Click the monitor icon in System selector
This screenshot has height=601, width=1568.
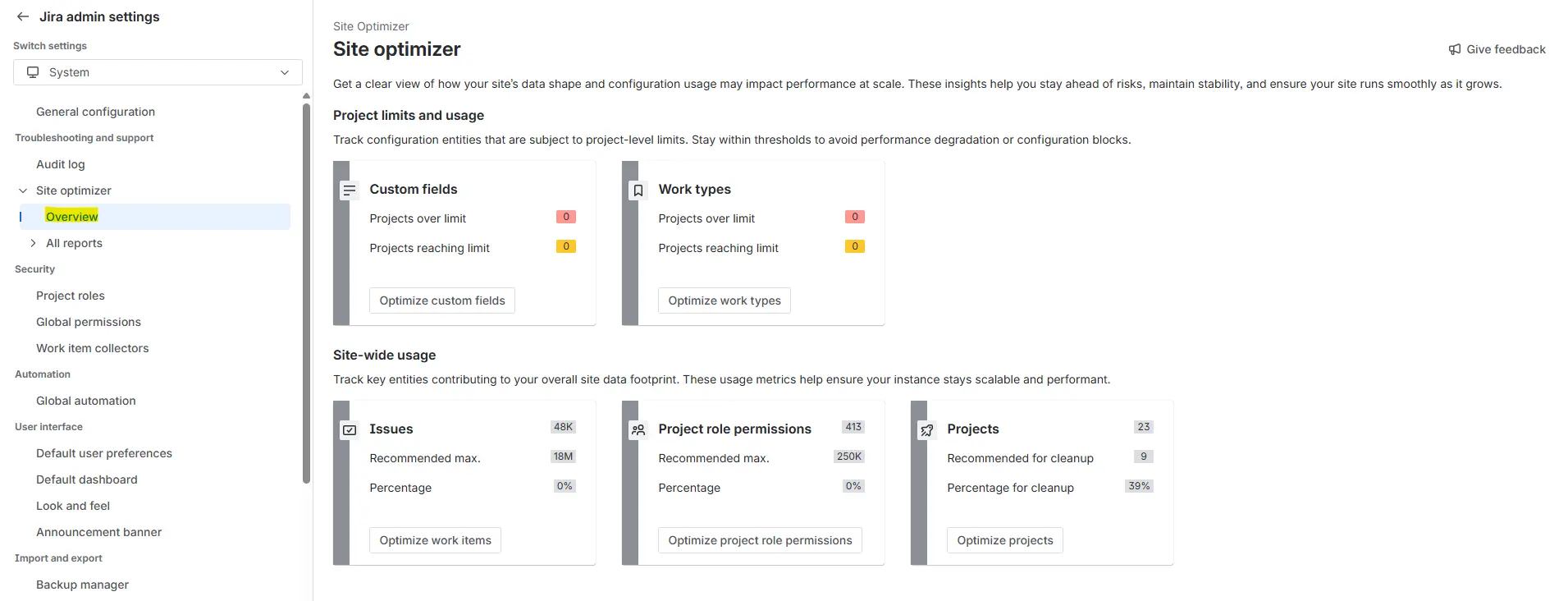33,72
